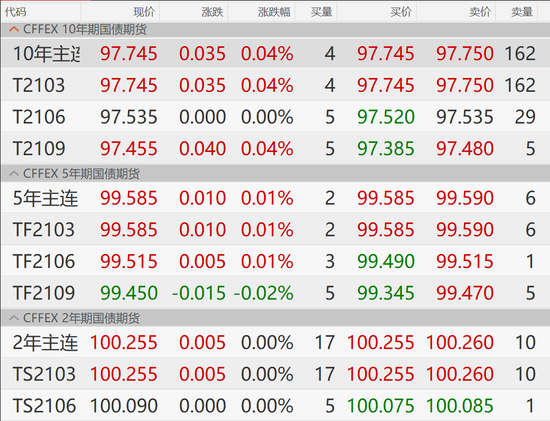The image size is (550, 421).
Task: Click T2109 change value 0.040
Action: click(x=202, y=148)
